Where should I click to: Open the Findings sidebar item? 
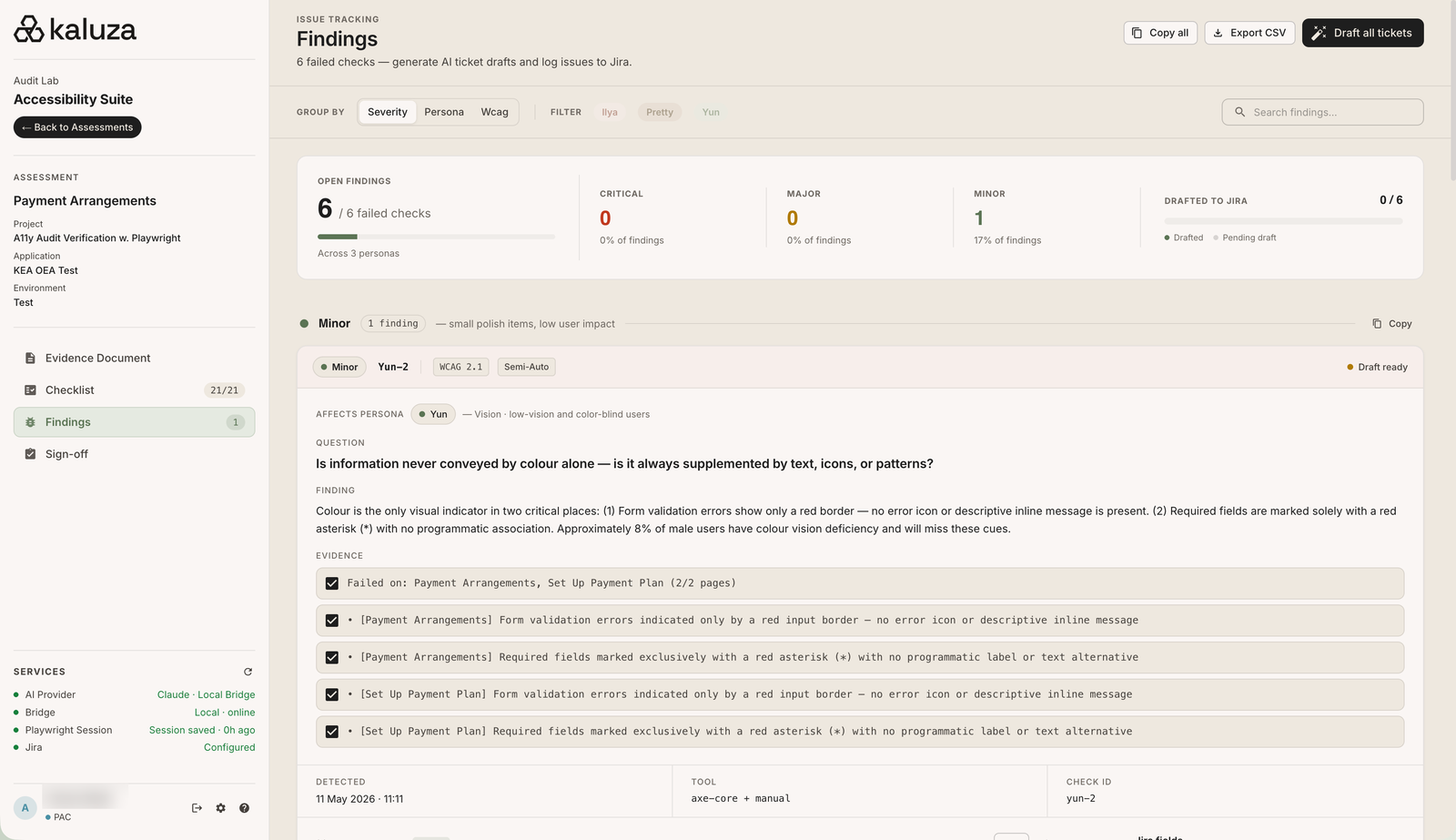(x=134, y=422)
